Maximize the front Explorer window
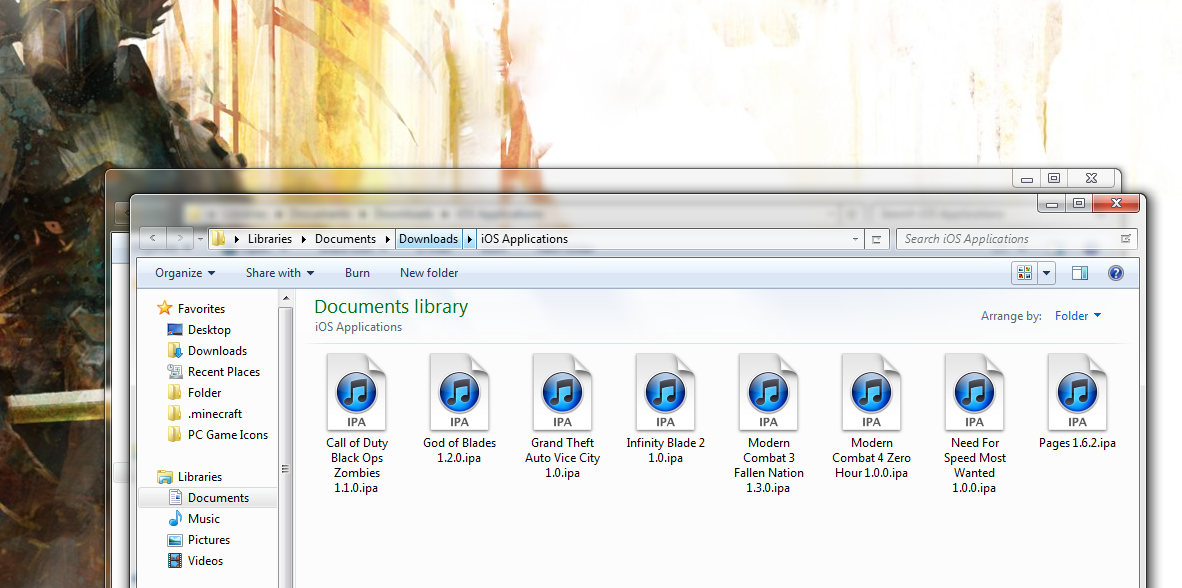 1079,204
